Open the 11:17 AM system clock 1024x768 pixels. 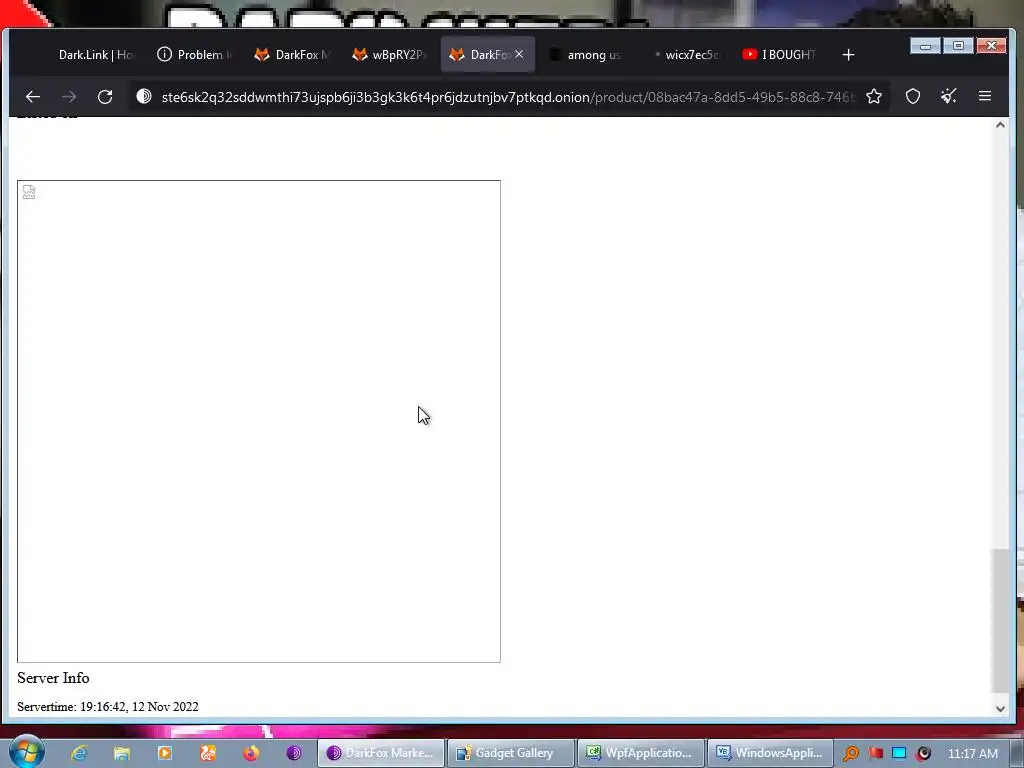click(x=972, y=753)
